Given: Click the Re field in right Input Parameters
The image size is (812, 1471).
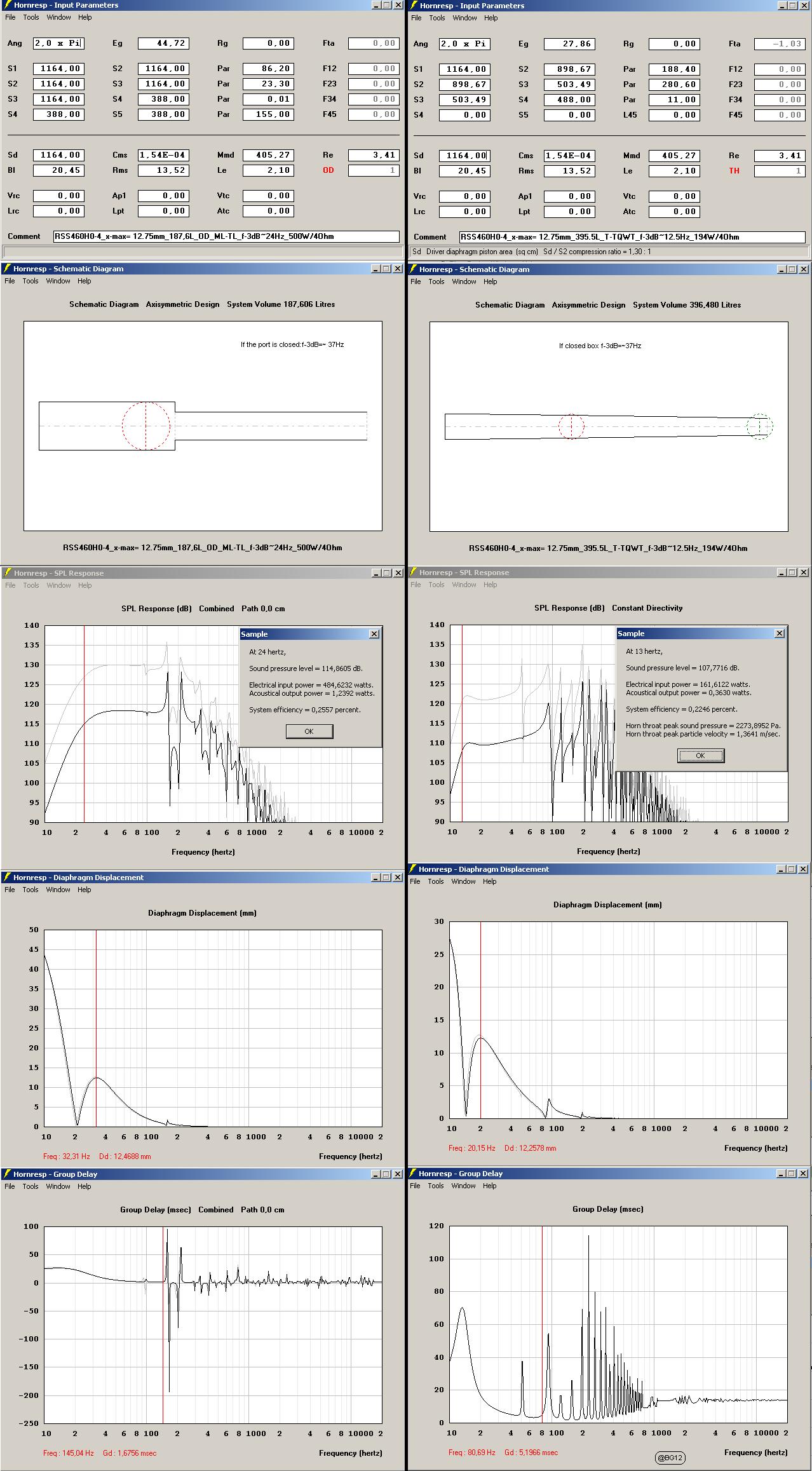Looking at the screenshot, I should pyautogui.click(x=780, y=156).
